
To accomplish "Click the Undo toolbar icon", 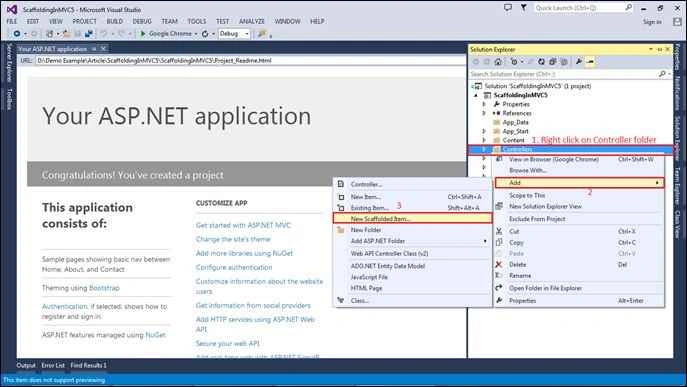I will [x=103, y=34].
